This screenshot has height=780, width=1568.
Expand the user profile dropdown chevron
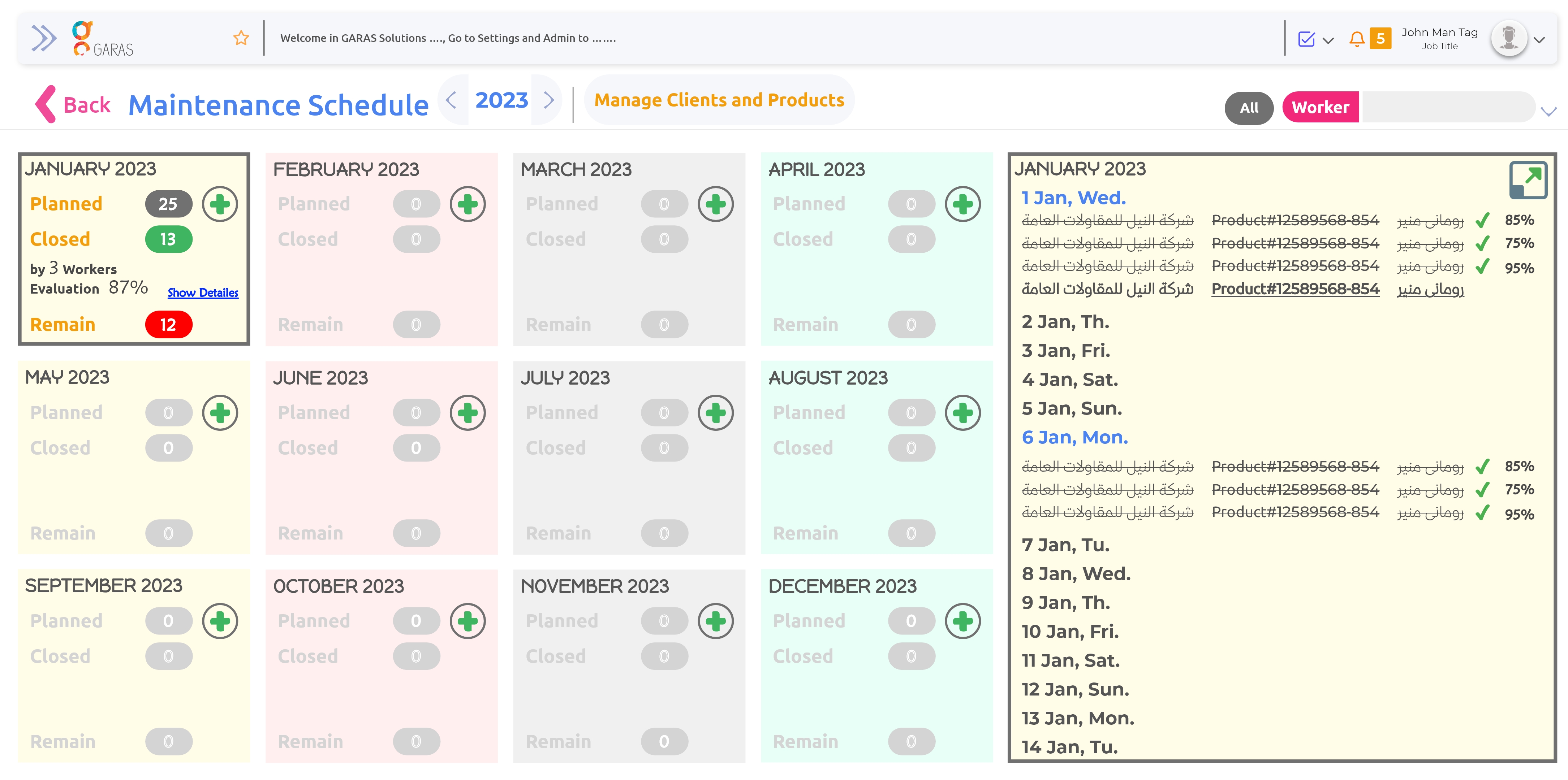(x=1539, y=40)
